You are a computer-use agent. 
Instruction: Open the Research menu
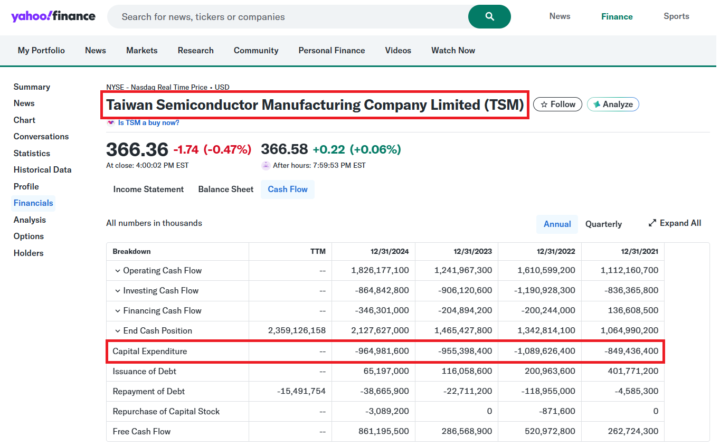click(196, 51)
